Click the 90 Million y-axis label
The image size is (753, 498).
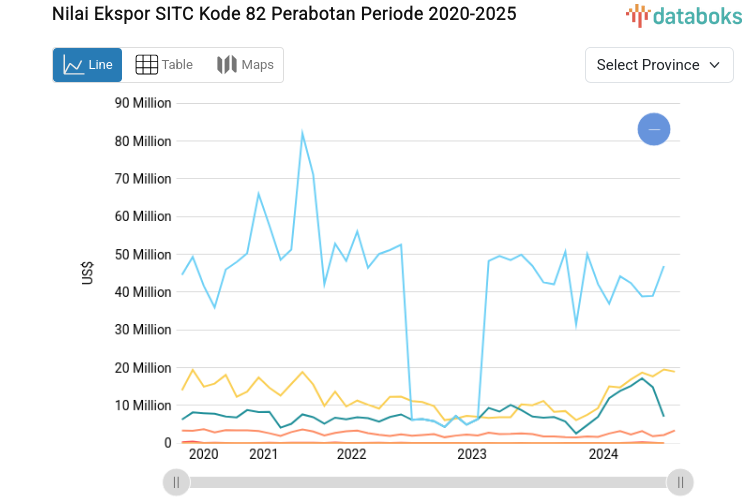click(x=143, y=103)
